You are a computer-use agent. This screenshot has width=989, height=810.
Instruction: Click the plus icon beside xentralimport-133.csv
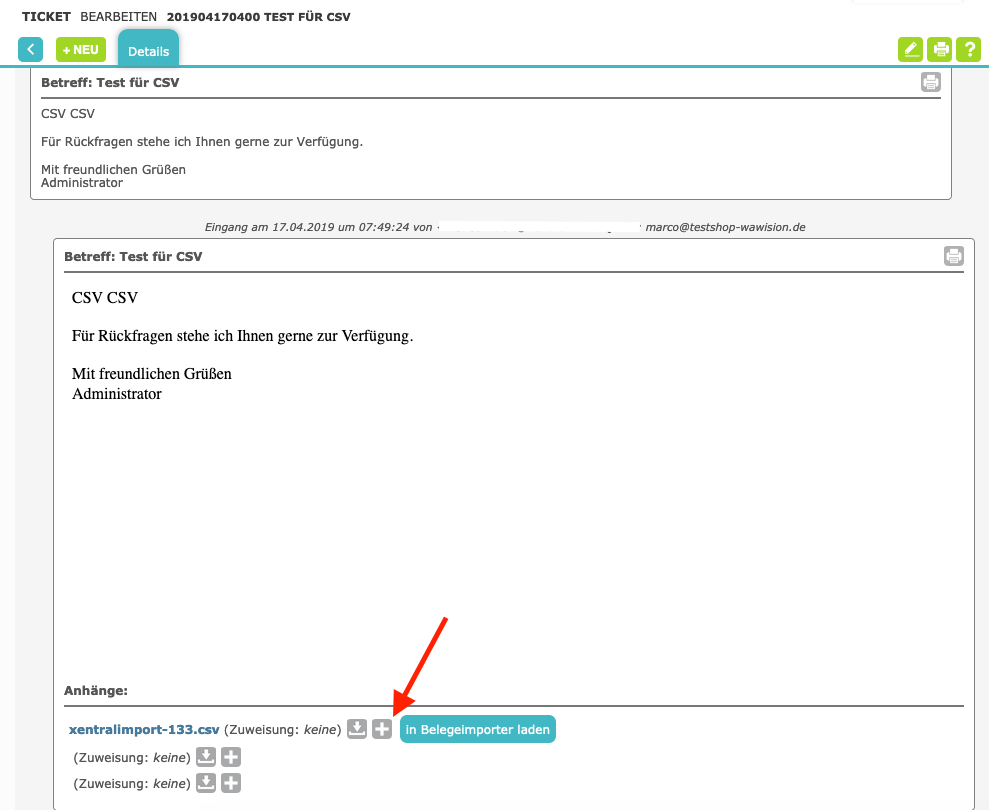point(382,729)
